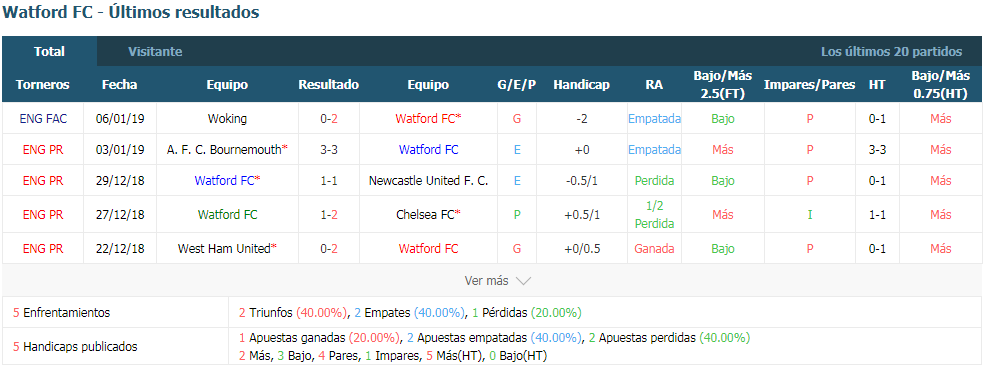Screen dimensions: 983x368
Task: Expand the Ver más chevron arrow
Action: pos(523,281)
